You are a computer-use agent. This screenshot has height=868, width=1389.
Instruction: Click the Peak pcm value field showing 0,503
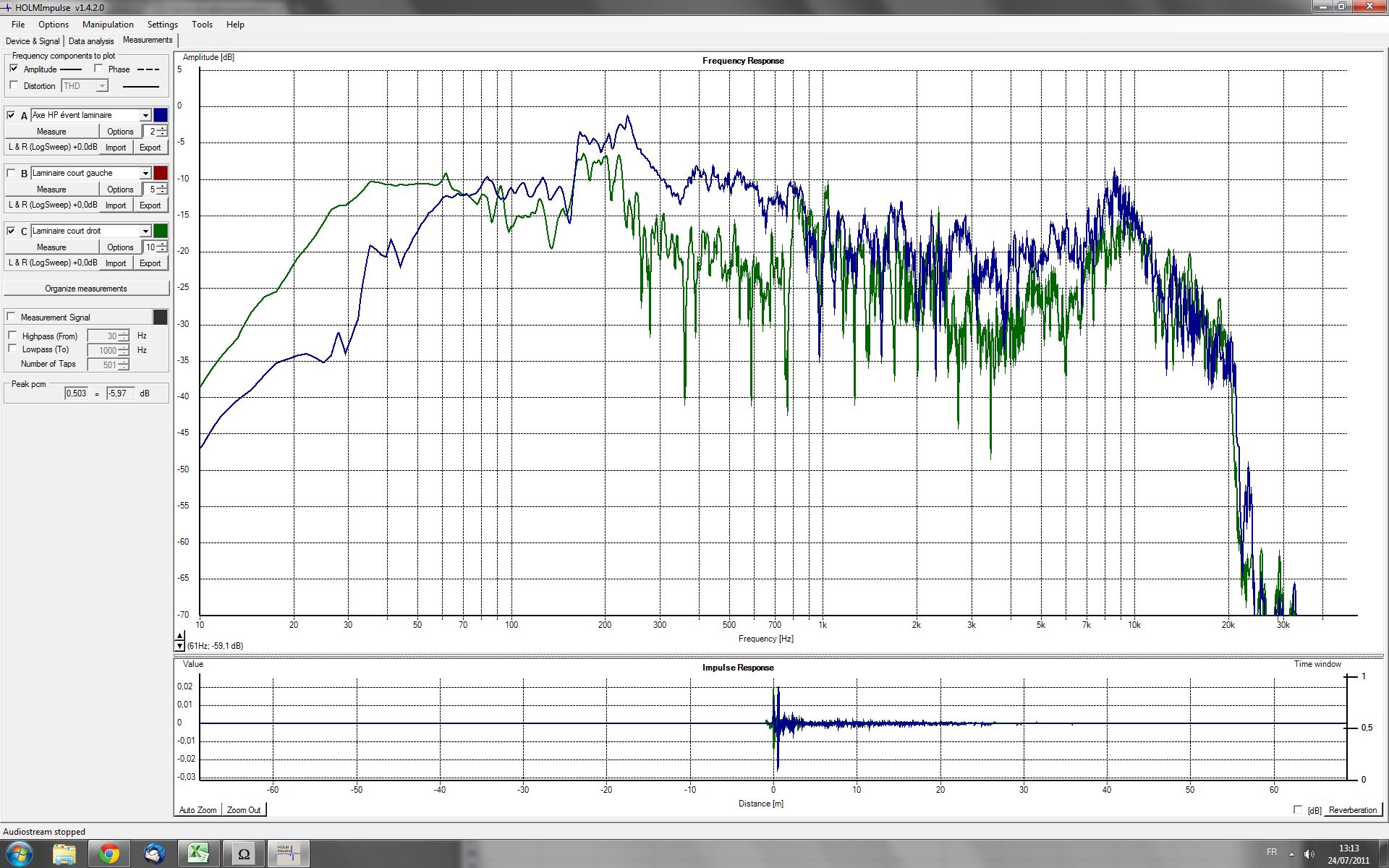point(76,393)
